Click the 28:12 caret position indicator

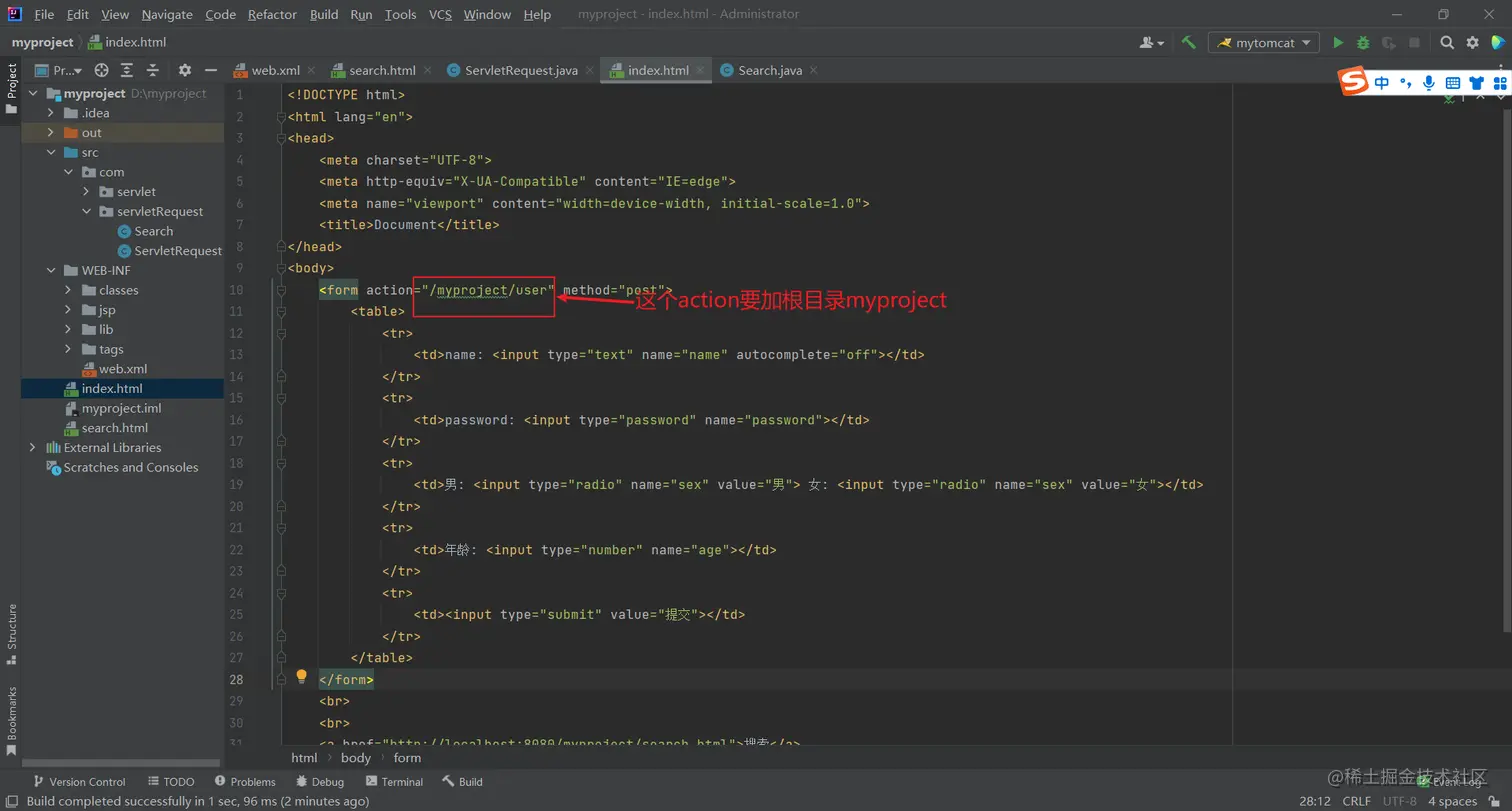coord(1314,801)
